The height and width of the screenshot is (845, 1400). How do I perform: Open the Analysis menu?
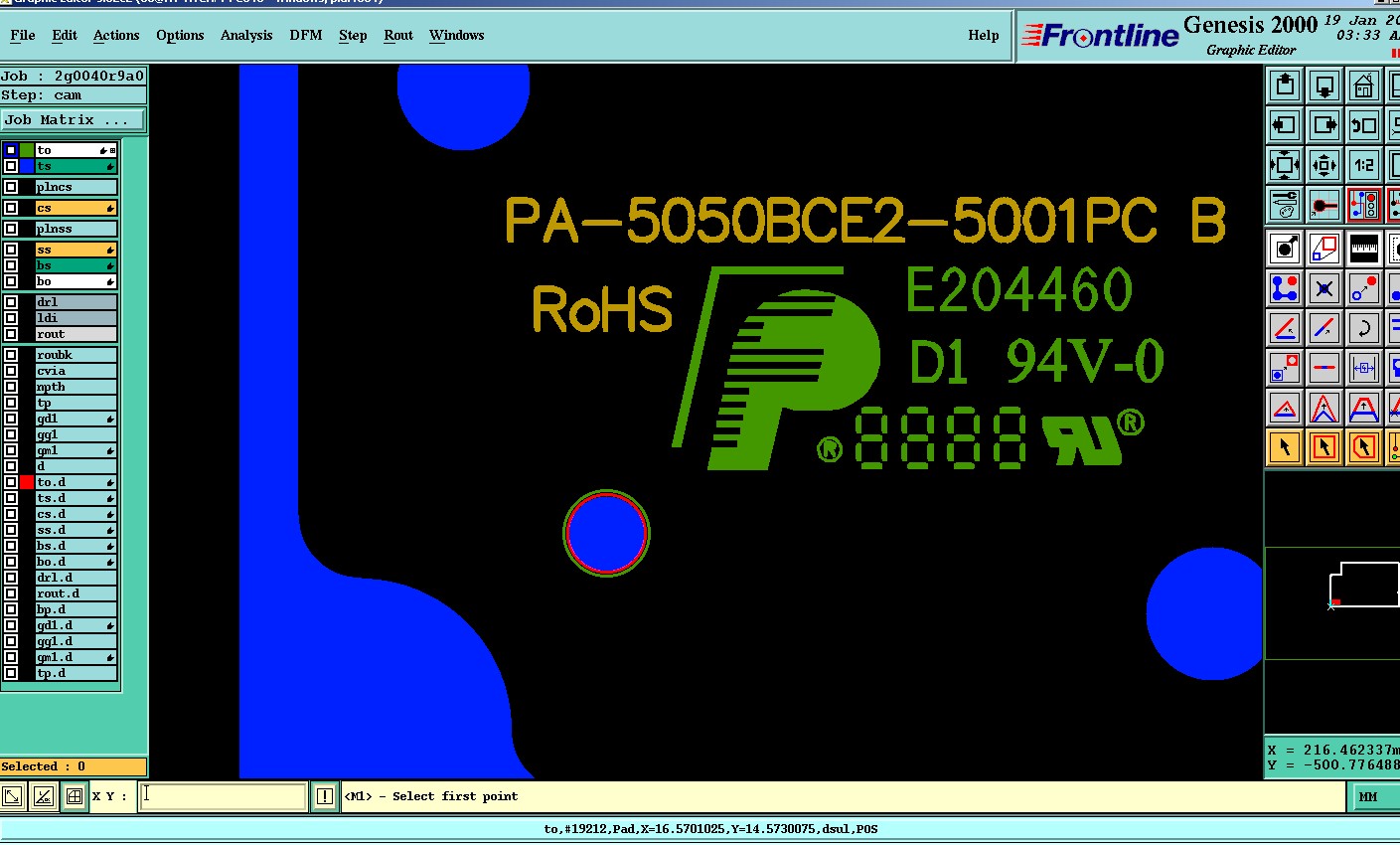tap(246, 35)
